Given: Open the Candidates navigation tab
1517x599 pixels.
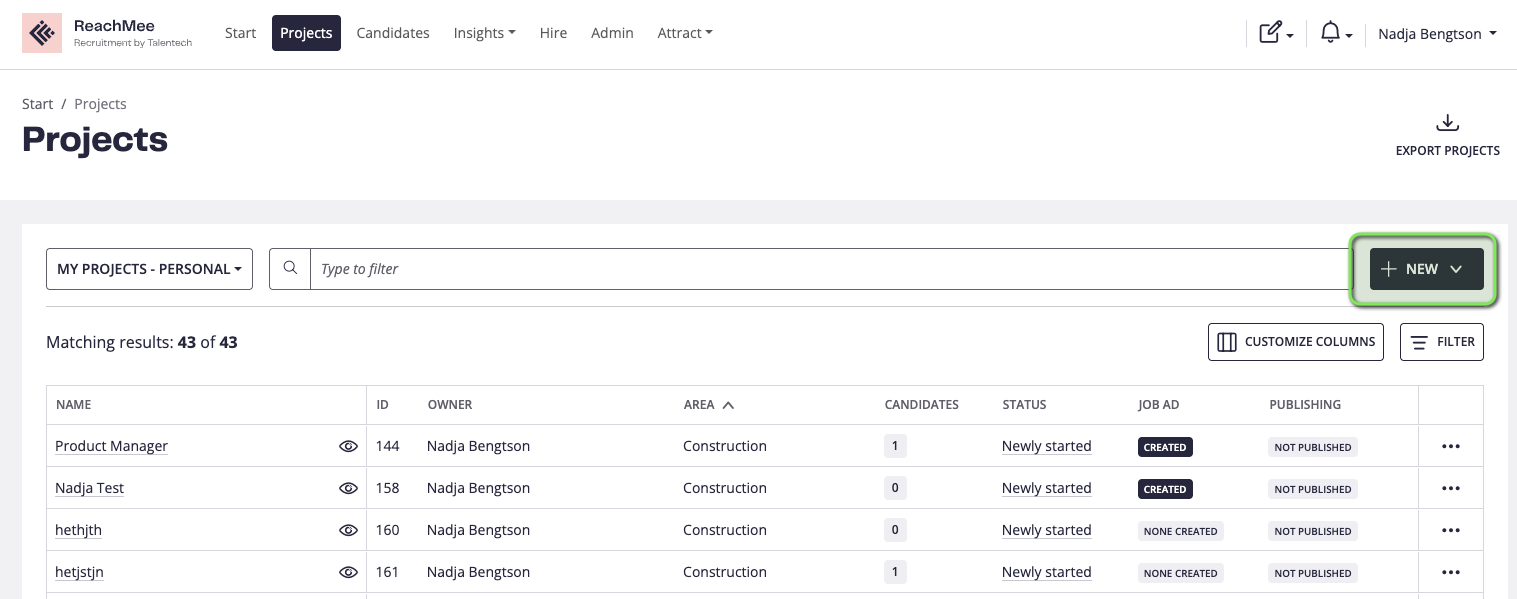Looking at the screenshot, I should (x=393, y=33).
